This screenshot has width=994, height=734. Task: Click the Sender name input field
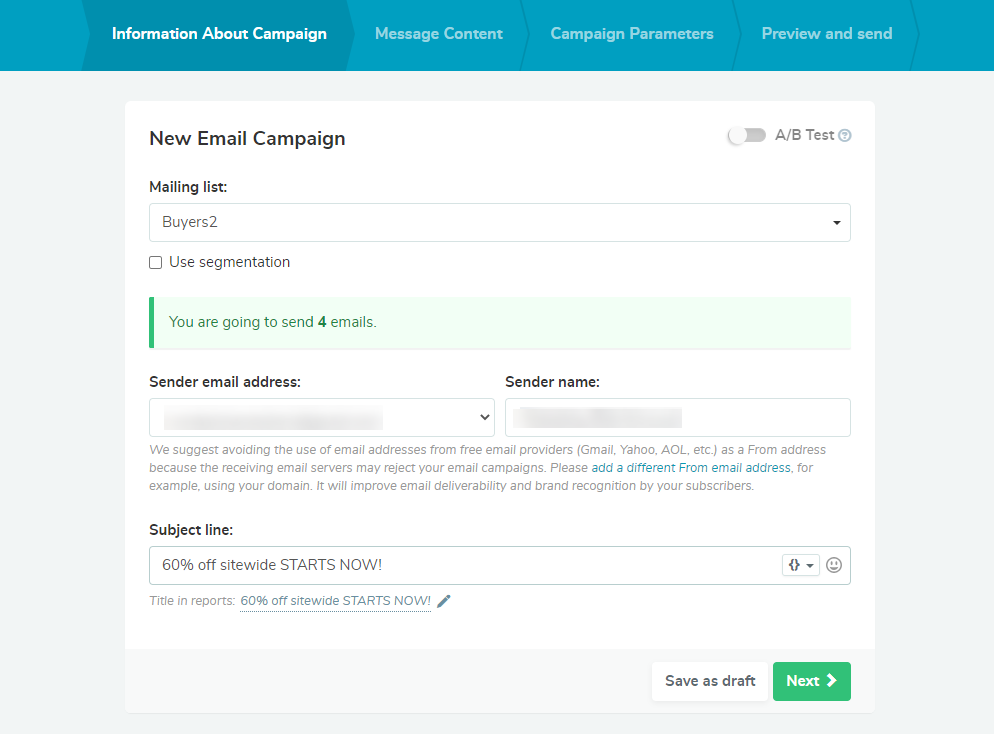(677, 417)
